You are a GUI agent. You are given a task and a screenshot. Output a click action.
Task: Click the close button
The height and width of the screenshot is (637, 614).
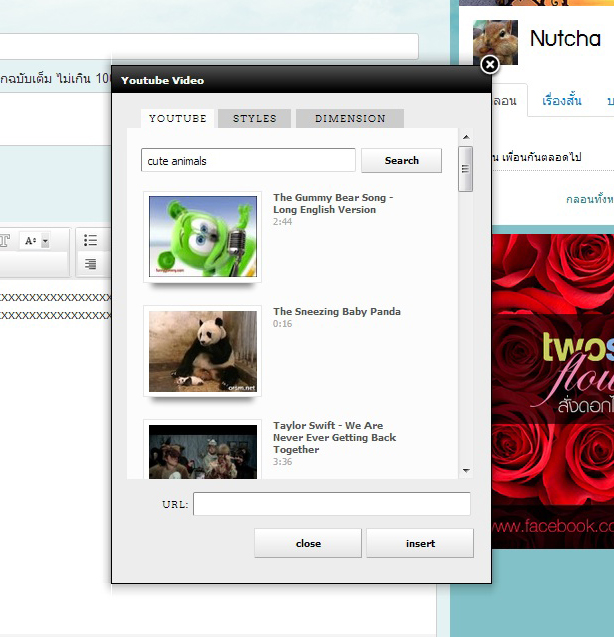click(x=308, y=543)
